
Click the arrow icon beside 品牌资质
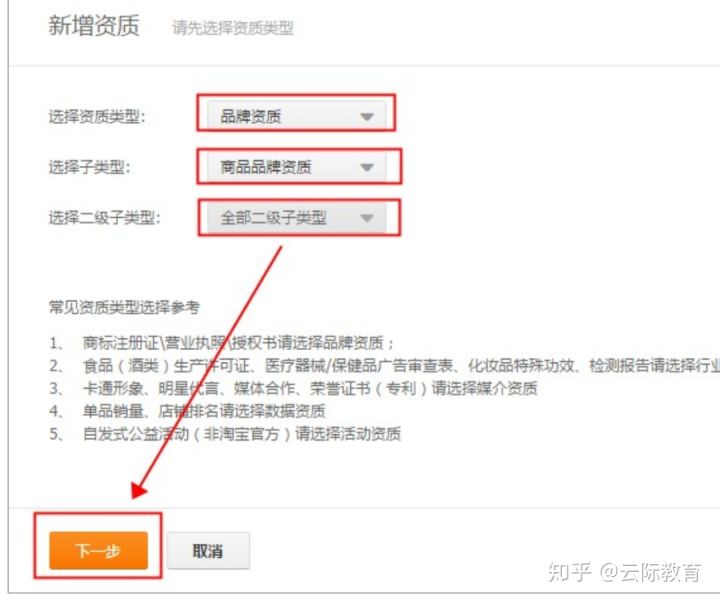click(x=366, y=117)
